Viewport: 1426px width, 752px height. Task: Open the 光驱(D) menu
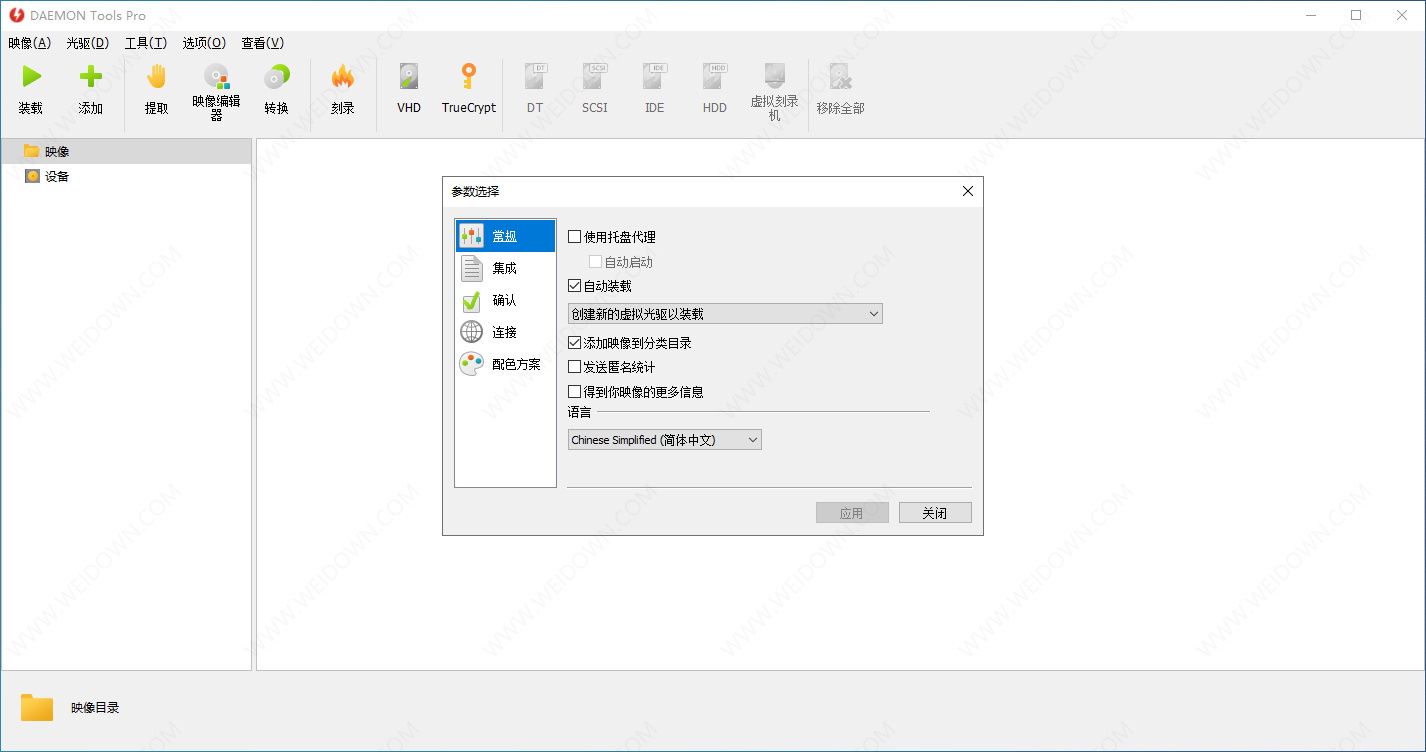click(88, 43)
